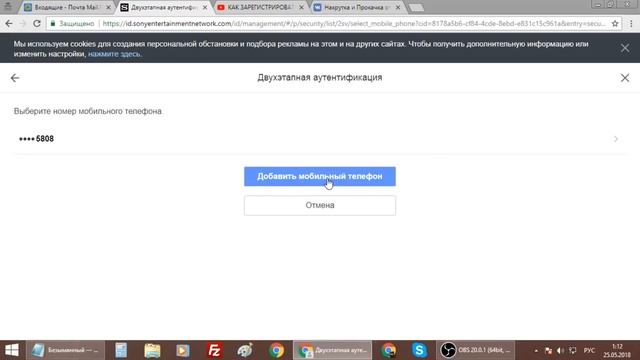Open the Безымянный window in taskbar
Image resolution: width=640 pixels, height=360 pixels.
point(66,350)
